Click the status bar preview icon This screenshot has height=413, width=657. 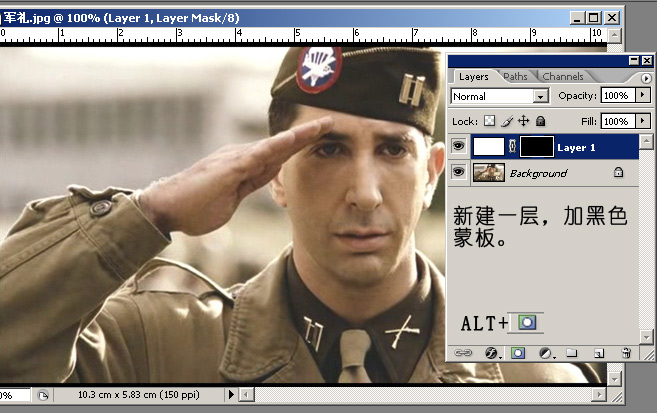coord(43,395)
